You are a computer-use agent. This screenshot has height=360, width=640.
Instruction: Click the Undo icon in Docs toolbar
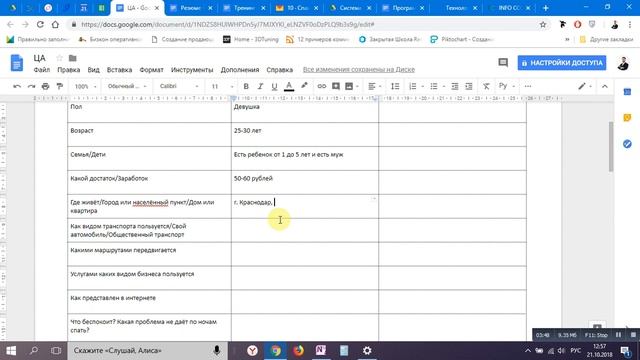click(17, 87)
